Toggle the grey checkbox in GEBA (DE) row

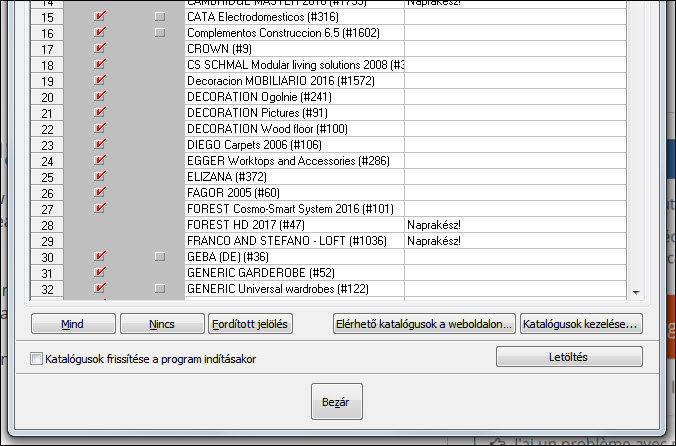(x=160, y=257)
